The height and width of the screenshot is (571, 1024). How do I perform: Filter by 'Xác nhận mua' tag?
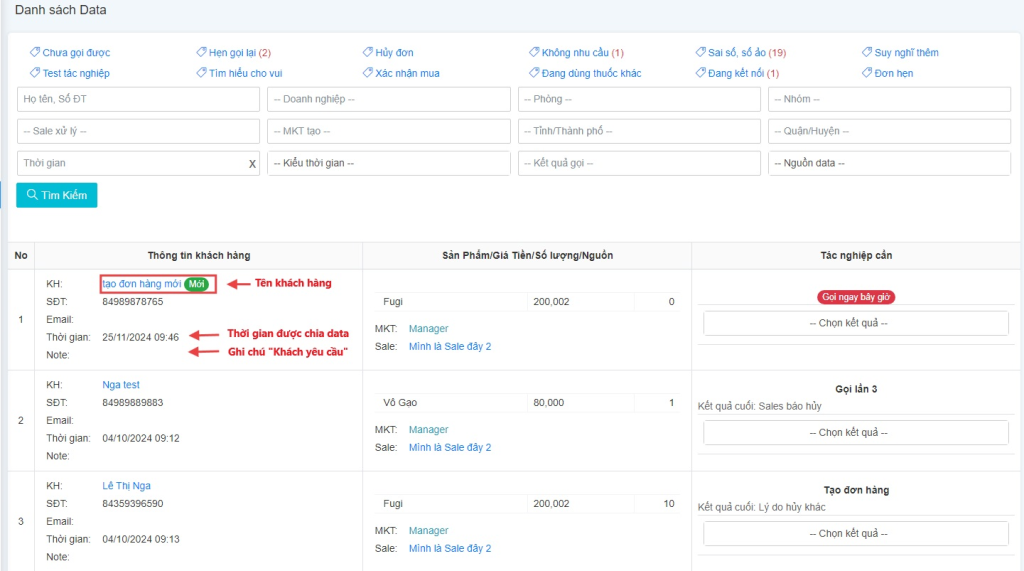tap(407, 73)
